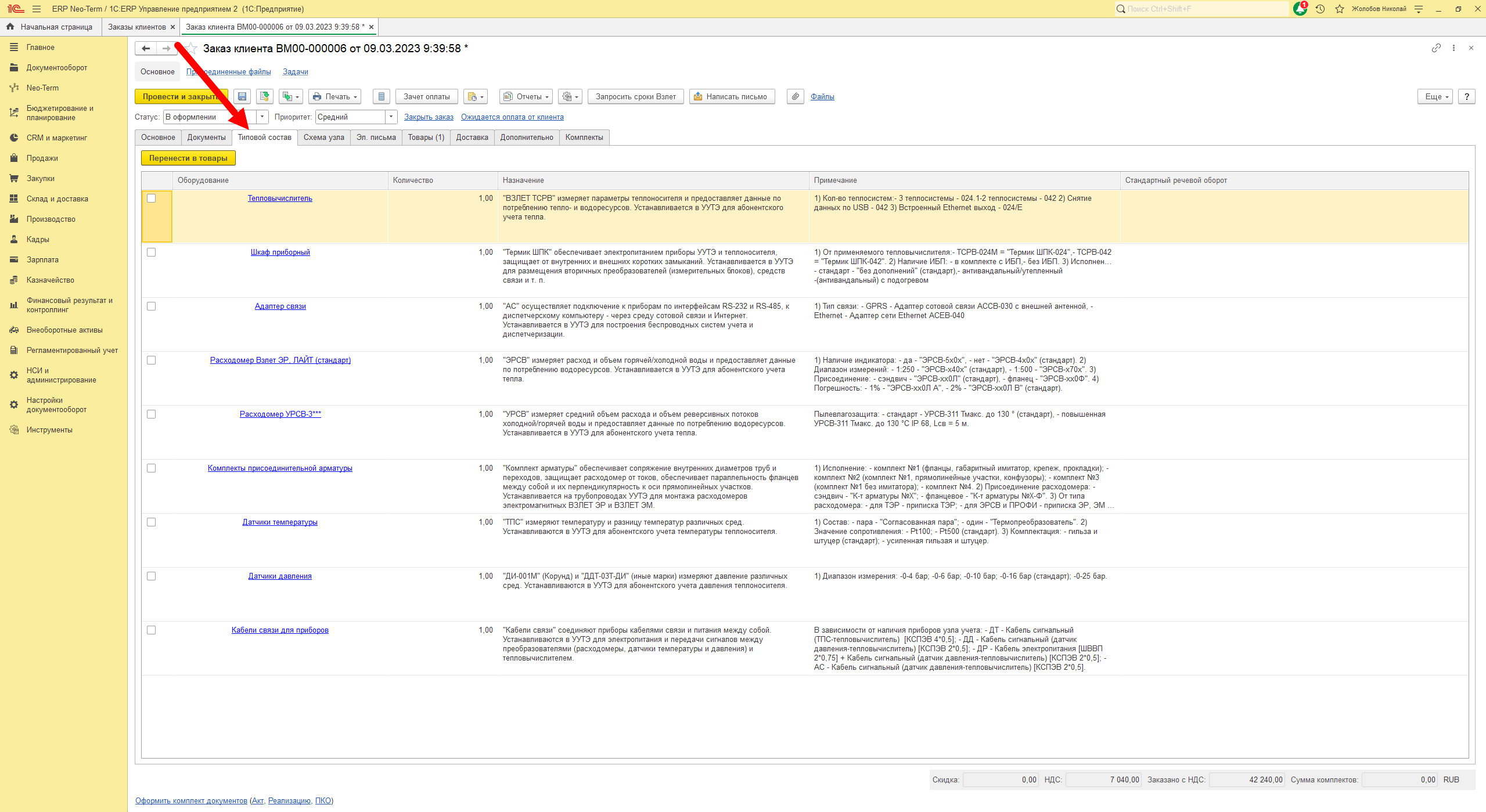Click the notifications bell icon
This screenshot has height=812, width=1486.
click(1300, 9)
